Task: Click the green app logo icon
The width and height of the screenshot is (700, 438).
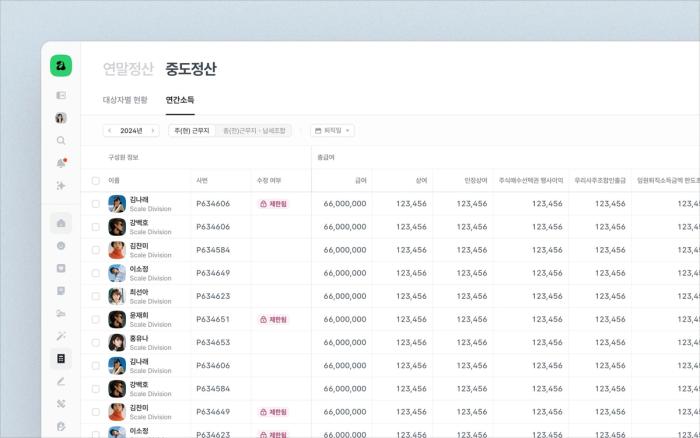Action: coord(61,66)
